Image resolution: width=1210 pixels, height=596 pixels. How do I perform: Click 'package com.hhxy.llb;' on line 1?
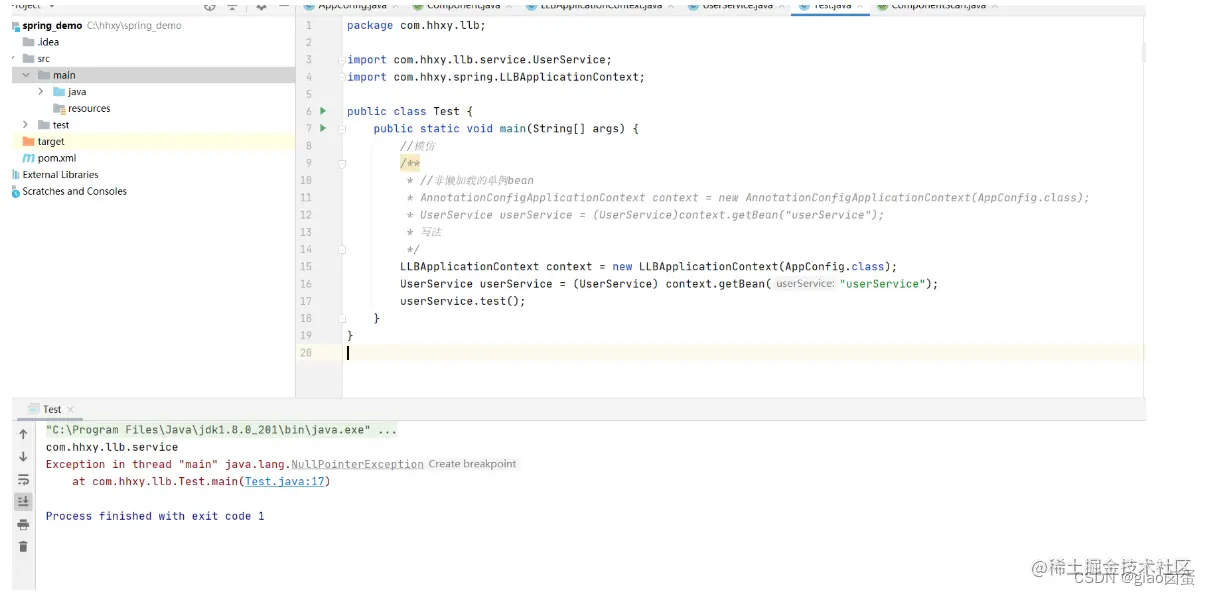coord(416,25)
